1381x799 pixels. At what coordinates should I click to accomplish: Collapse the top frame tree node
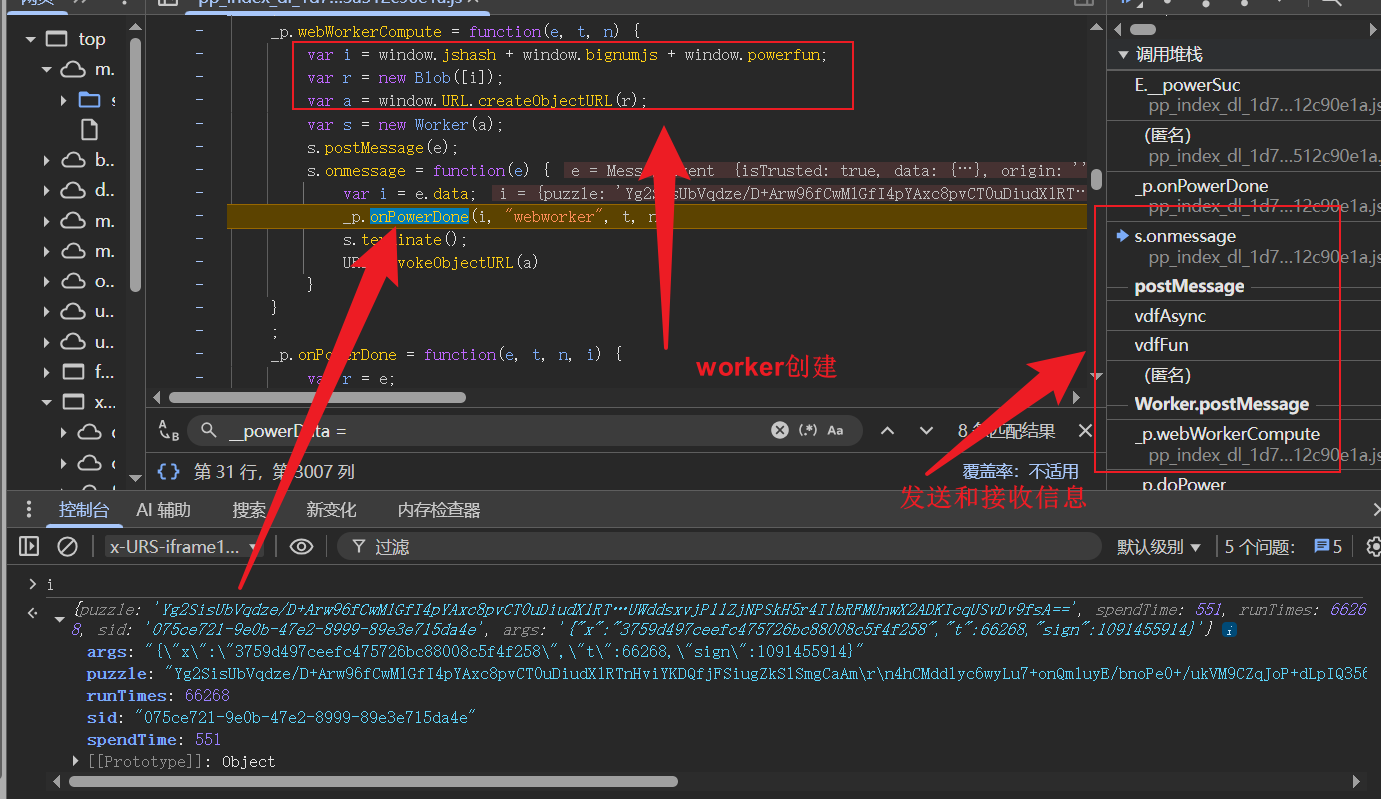click(x=30, y=39)
